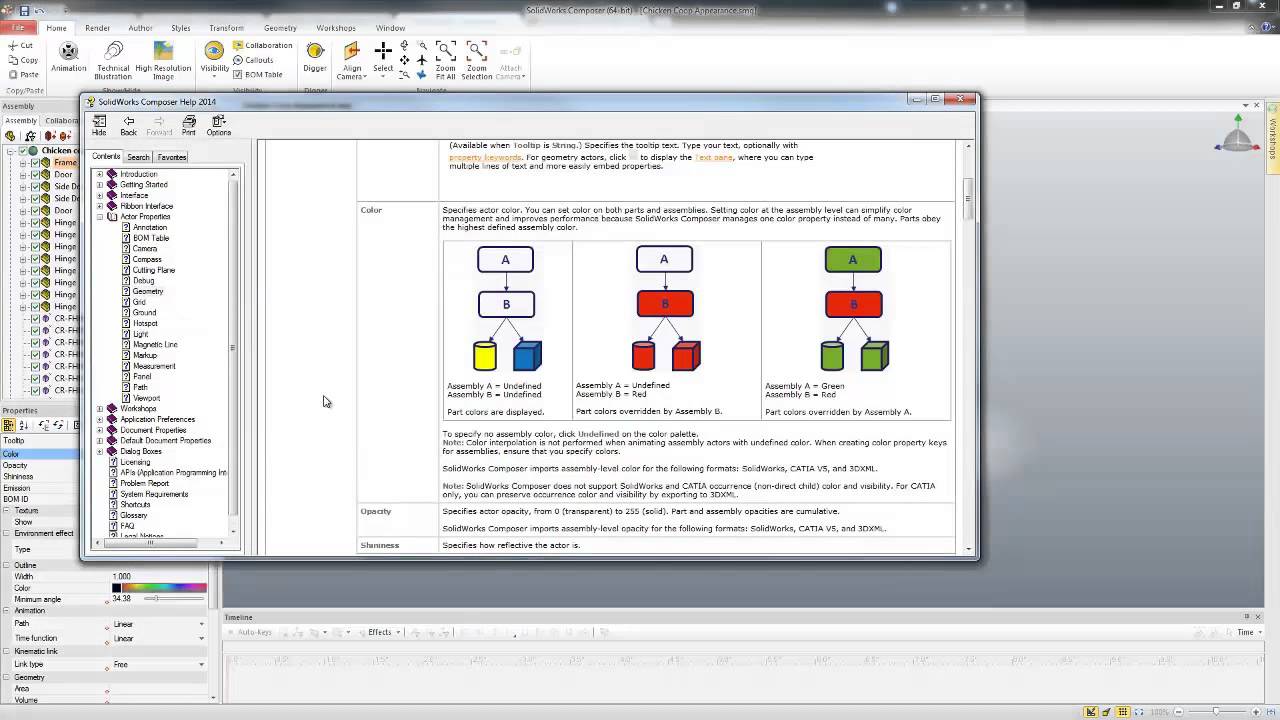Click the Animation icon in the ribbon
Screen dimensions: 1280x720
(68, 51)
